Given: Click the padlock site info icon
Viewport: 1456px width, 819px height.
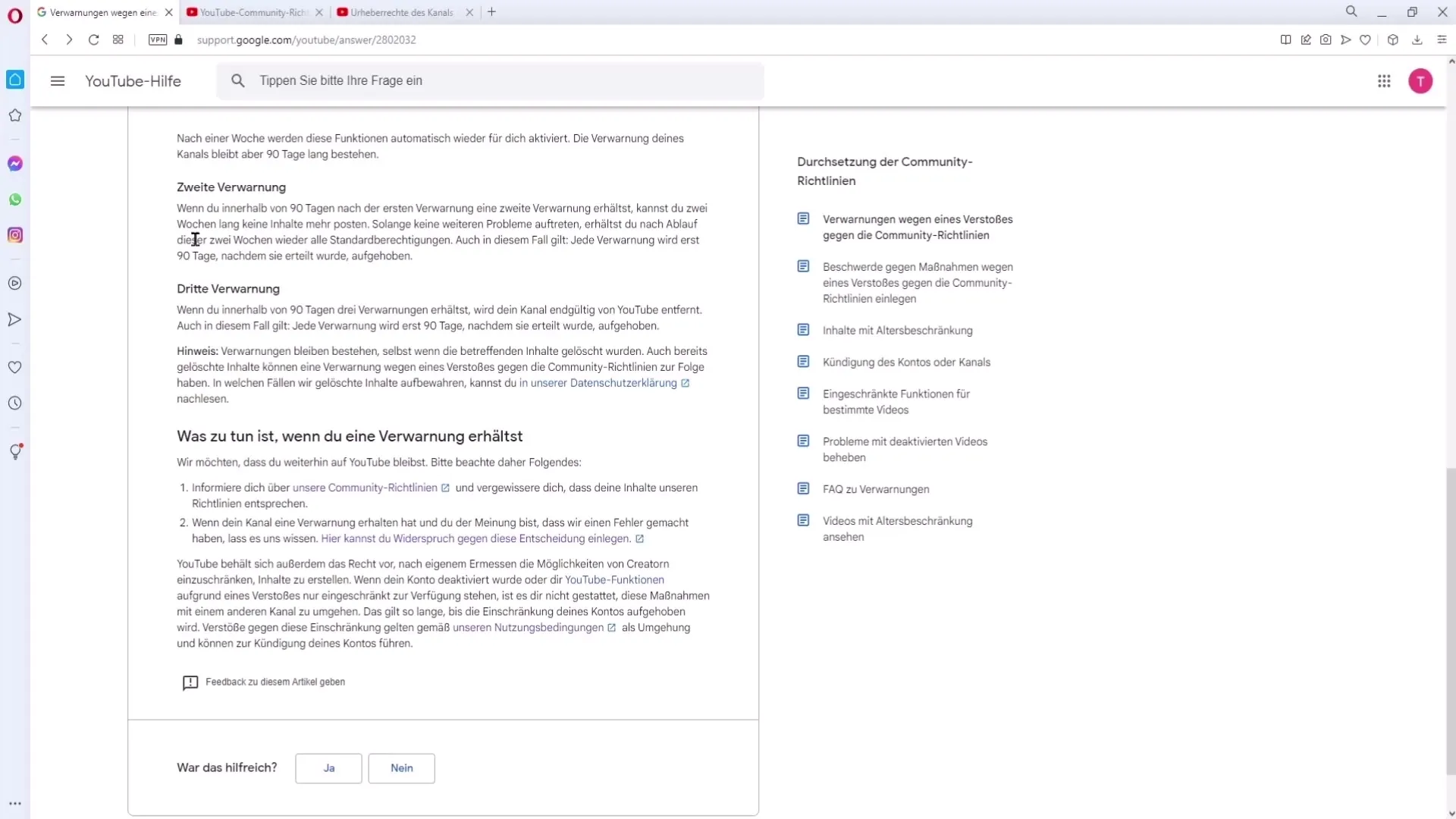Looking at the screenshot, I should 179,39.
